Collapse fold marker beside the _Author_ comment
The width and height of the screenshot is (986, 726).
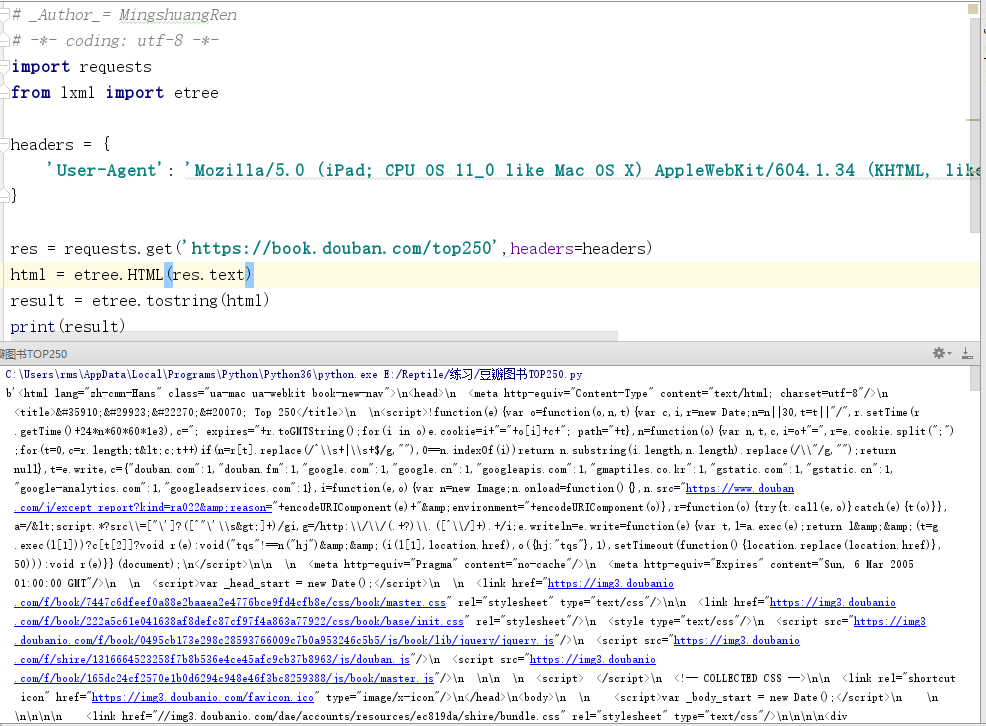[x=5, y=15]
